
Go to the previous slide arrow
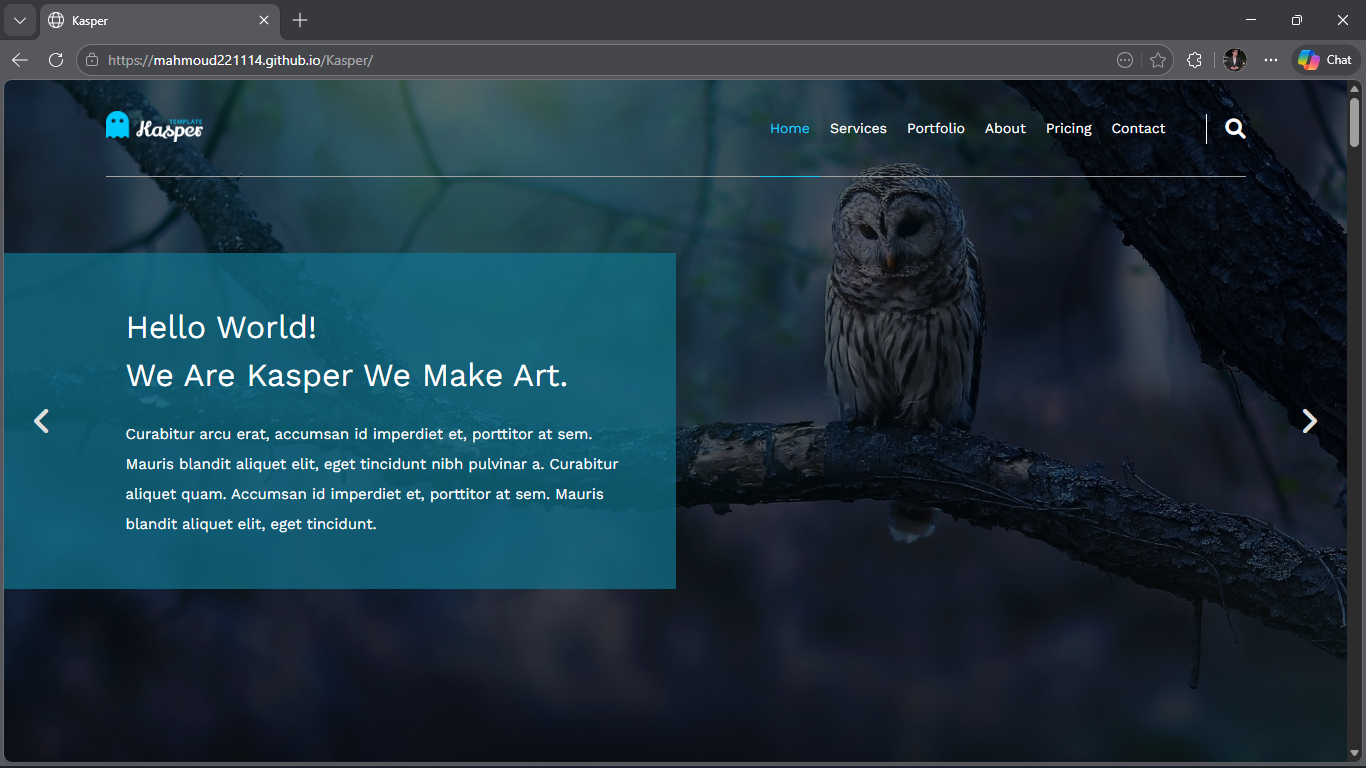(41, 421)
